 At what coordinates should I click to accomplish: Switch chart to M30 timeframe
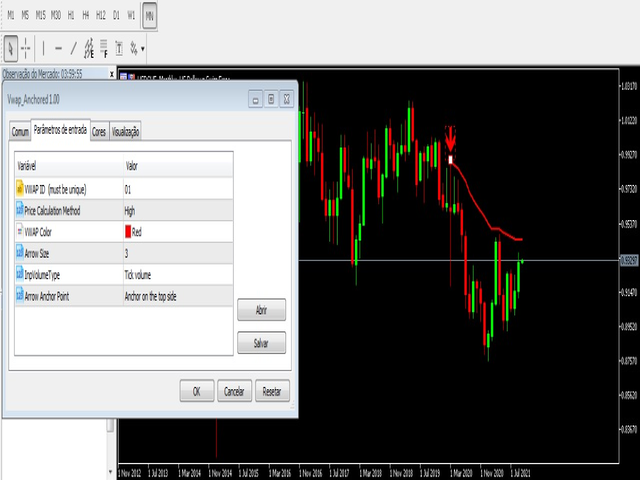[x=56, y=16]
